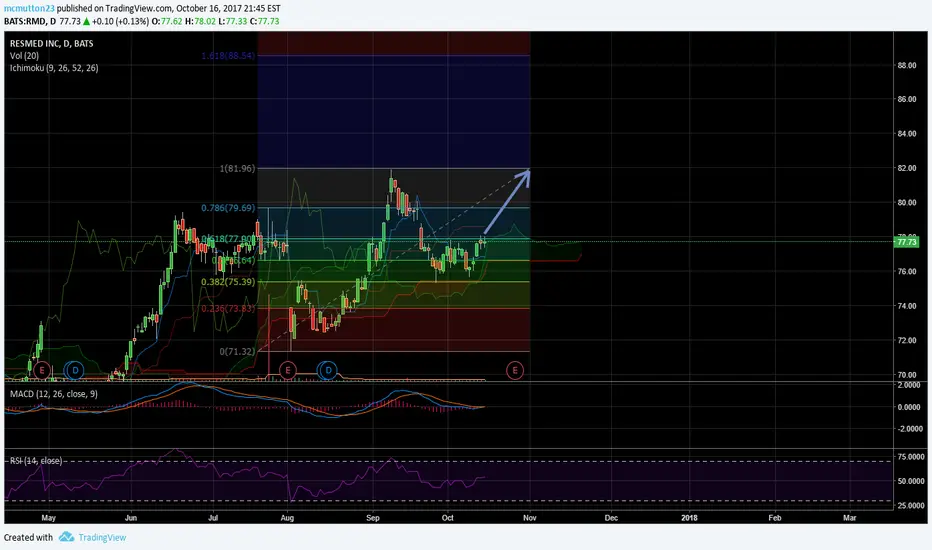Click the green up-triangle price change indicator

(x=87, y=21)
